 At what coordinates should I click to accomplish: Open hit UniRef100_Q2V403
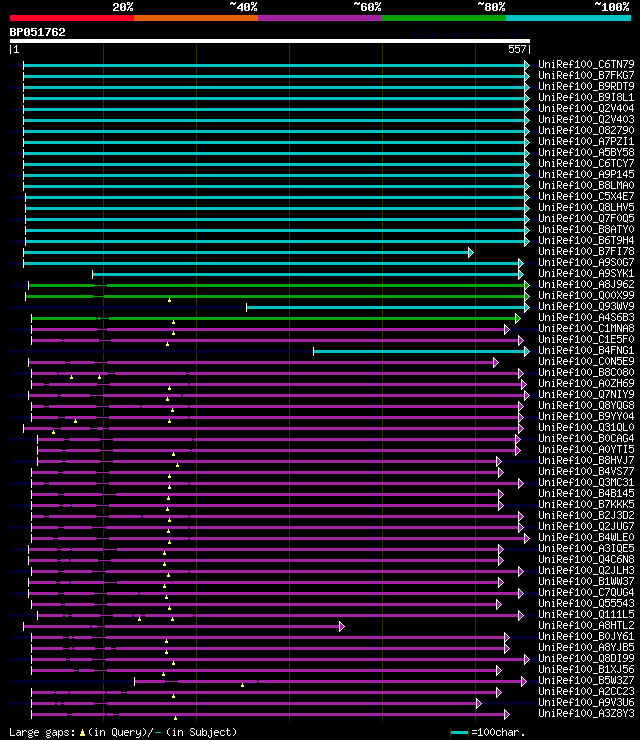tap(586, 119)
